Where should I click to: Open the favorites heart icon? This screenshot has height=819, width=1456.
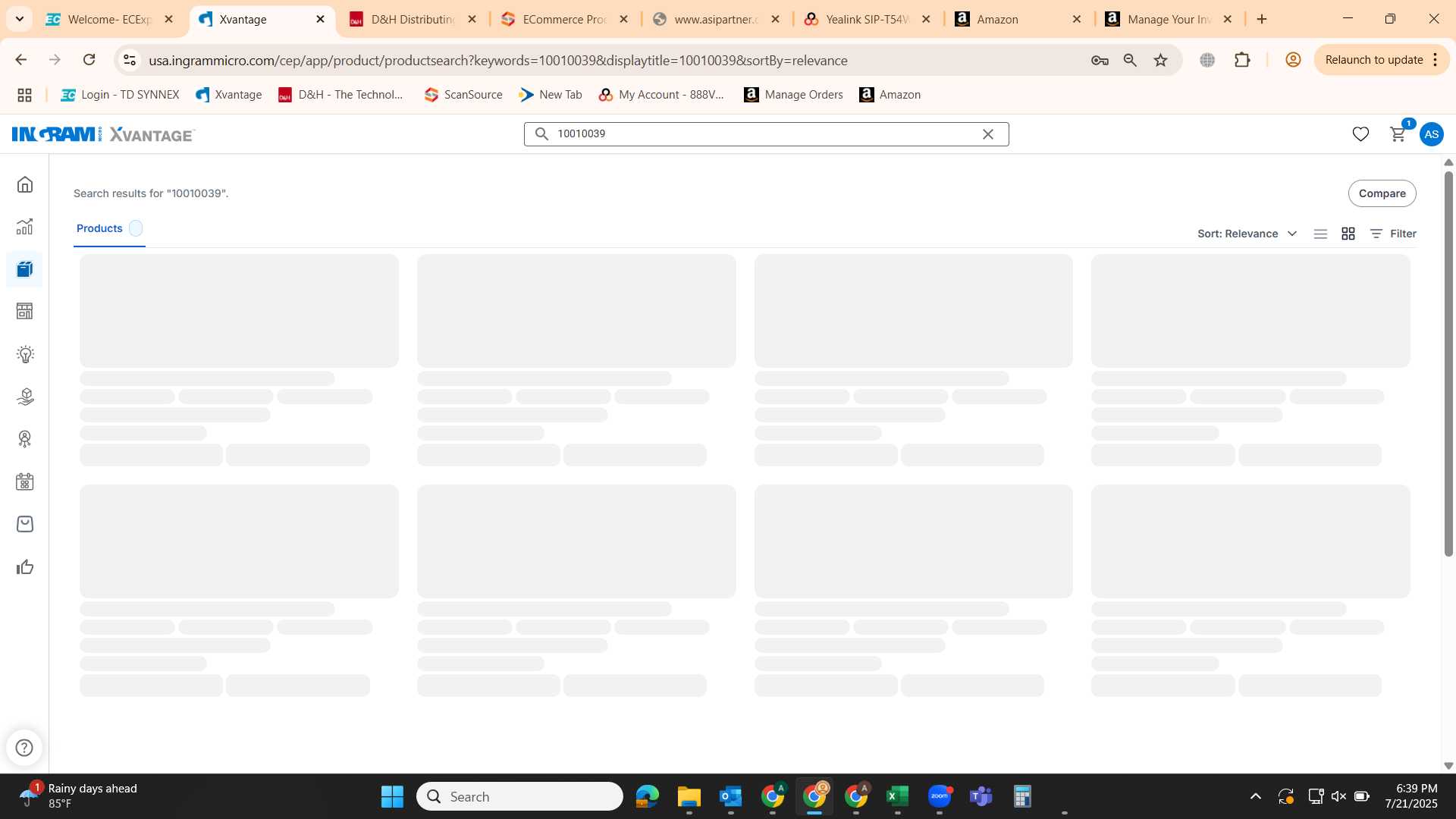[x=1360, y=134]
